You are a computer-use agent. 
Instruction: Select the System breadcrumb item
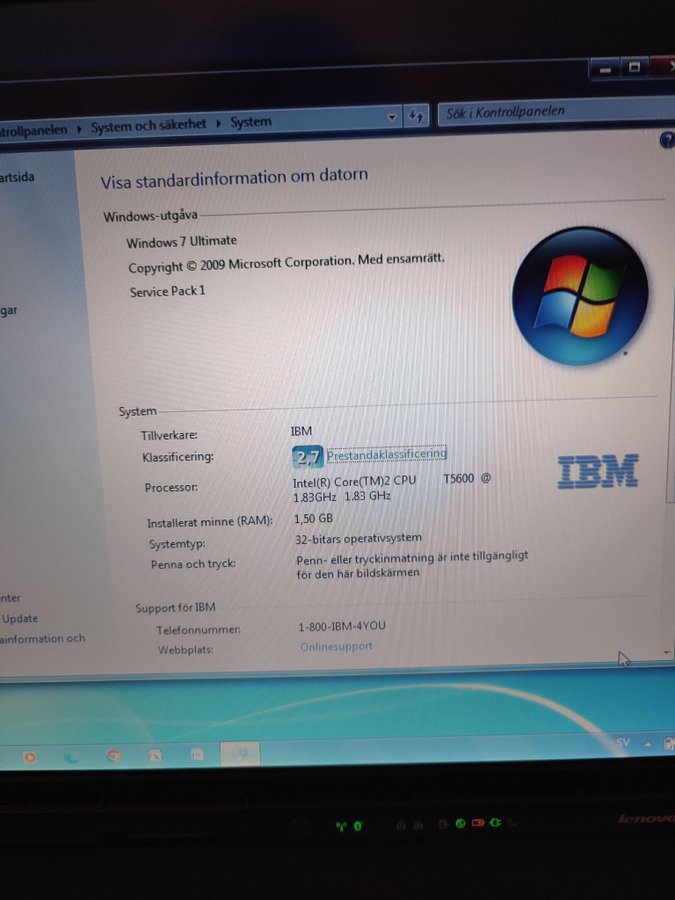point(250,122)
